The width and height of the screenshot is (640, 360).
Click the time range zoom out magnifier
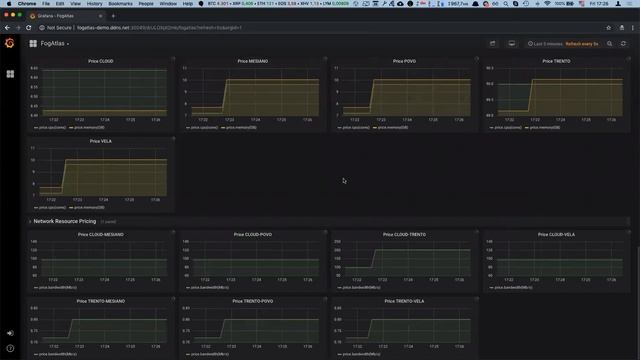tap(609, 44)
